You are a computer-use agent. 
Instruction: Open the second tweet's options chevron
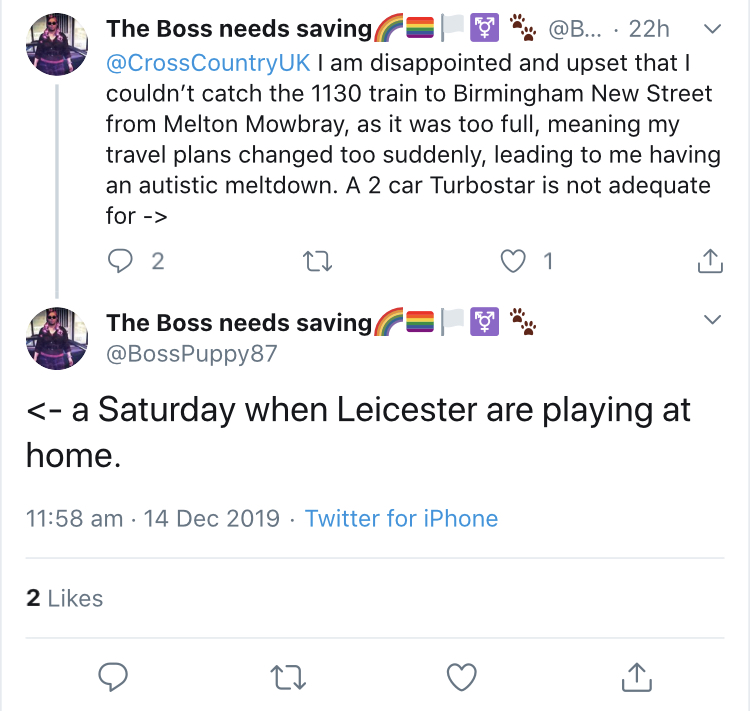click(x=713, y=321)
